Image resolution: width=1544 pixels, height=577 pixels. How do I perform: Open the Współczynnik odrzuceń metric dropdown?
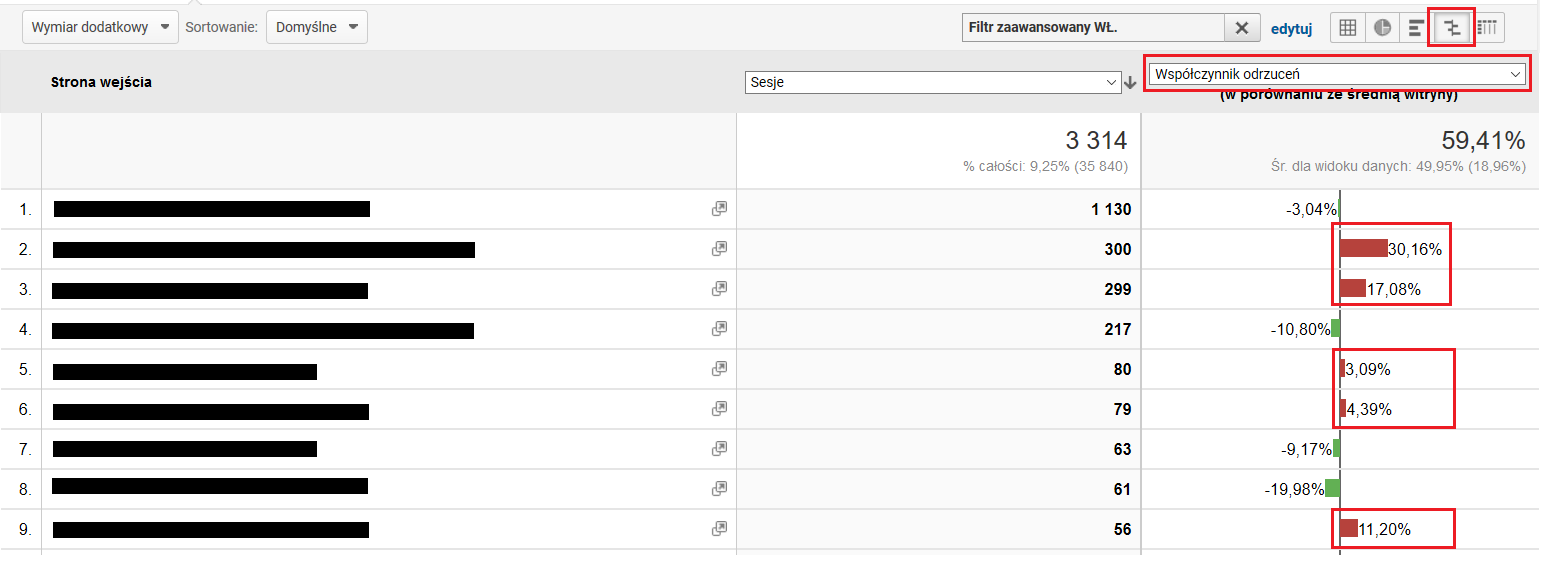point(1337,73)
